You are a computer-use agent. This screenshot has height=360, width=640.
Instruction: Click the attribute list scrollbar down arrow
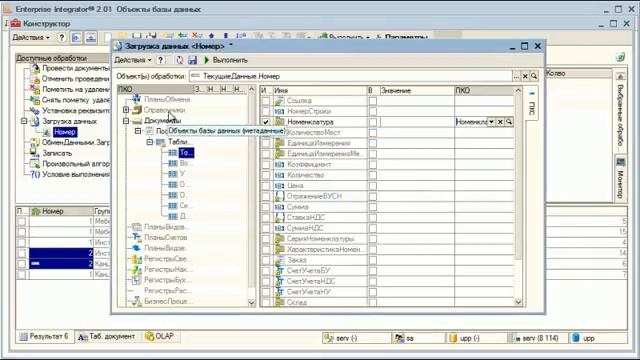(518, 302)
